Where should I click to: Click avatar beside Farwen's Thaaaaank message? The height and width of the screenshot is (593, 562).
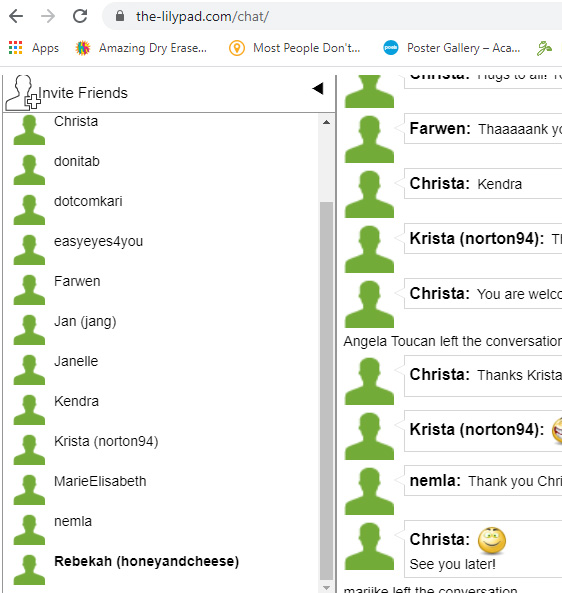tap(369, 139)
